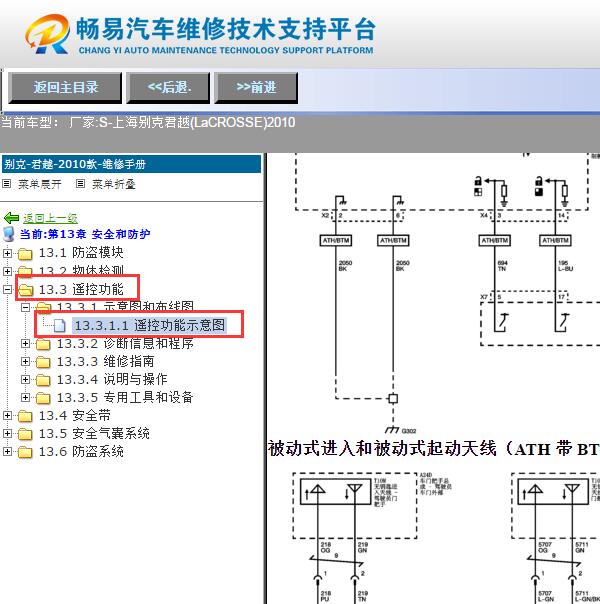Screen dimensions: 600x604
Task: Click the 返回上一级 link
Action: tap(50, 218)
